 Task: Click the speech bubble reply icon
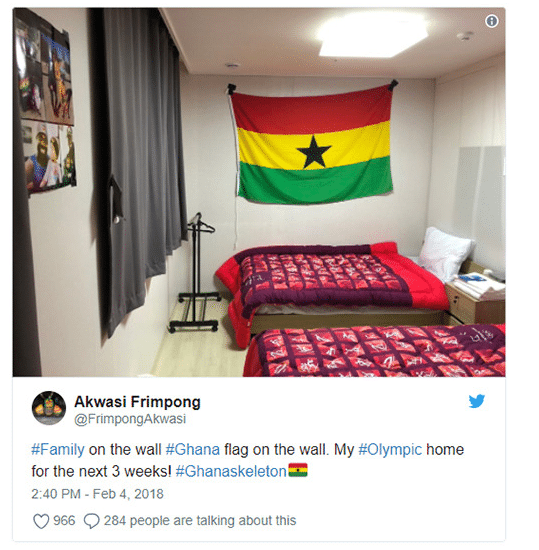92,521
